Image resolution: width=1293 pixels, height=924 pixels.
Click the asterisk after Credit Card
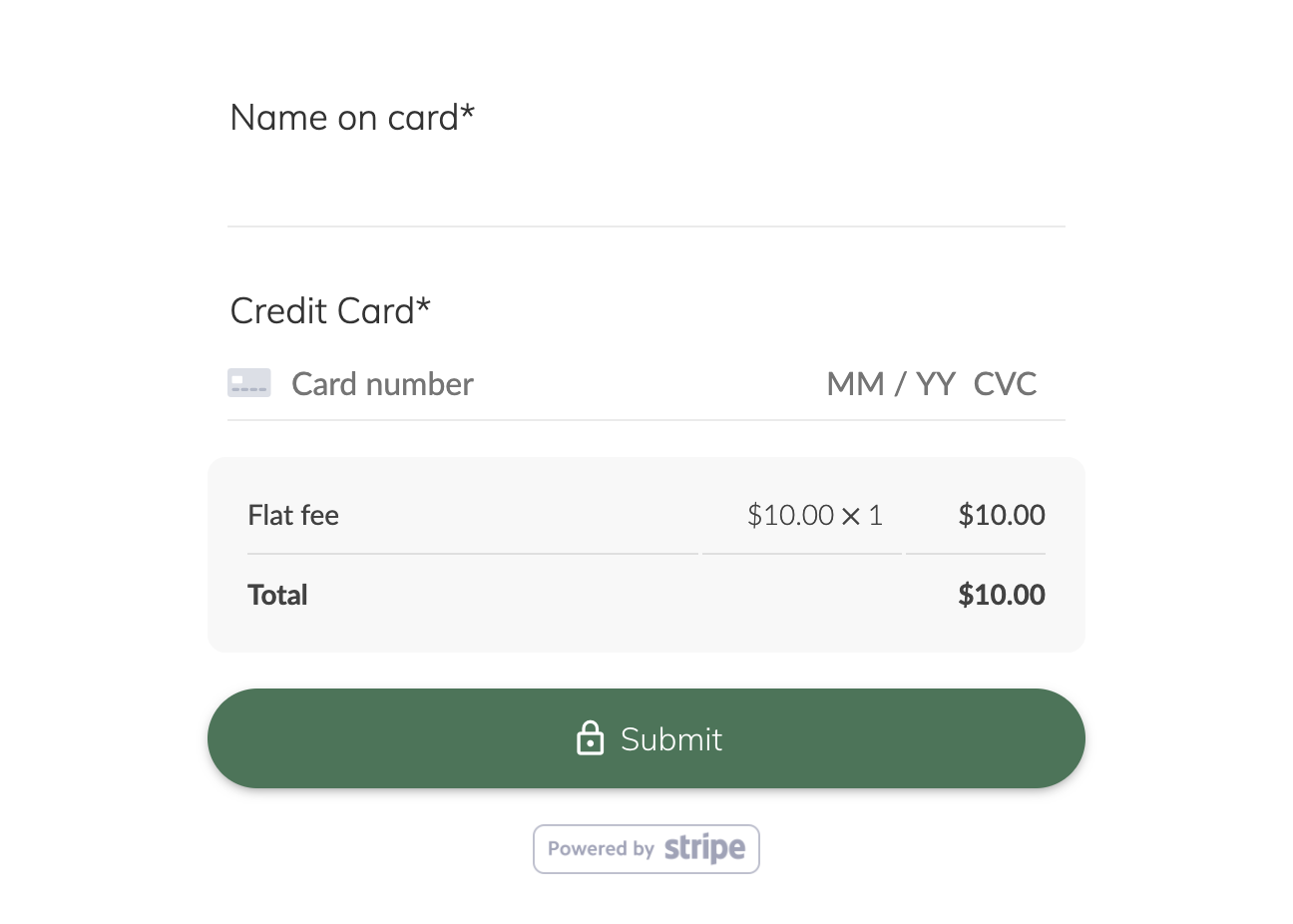(423, 303)
